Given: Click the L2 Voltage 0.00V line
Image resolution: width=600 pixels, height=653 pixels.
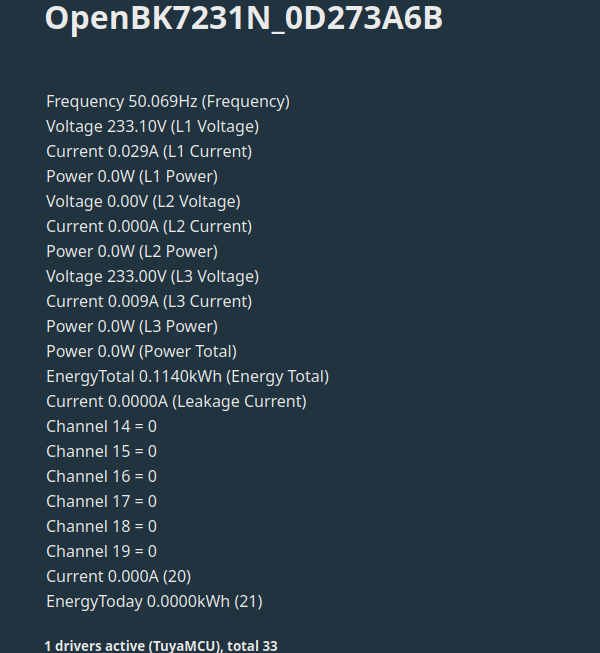Looking at the screenshot, I should click(143, 202).
